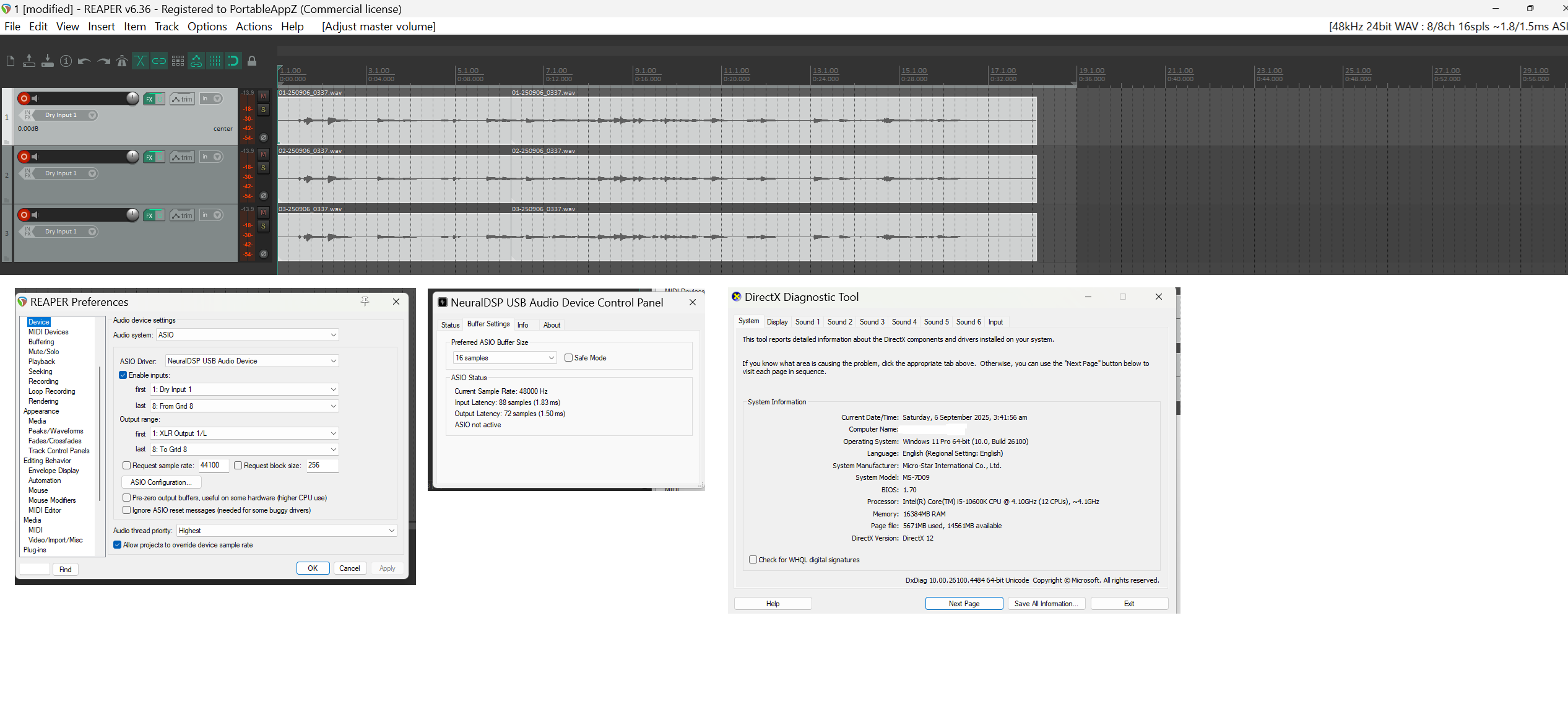Arm track 3 record button
Viewport: 1568px width, 709px height.
click(x=24, y=215)
